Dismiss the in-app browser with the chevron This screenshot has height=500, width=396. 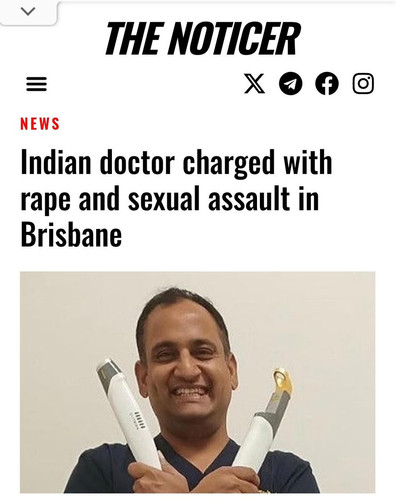point(28,12)
